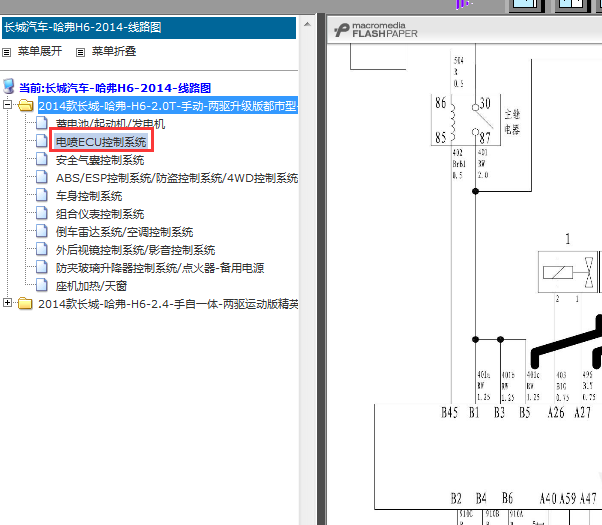602x525 pixels.
Task: Click the page icon beside 防夹玻璃升降器控制系统
Action: [x=41, y=267]
